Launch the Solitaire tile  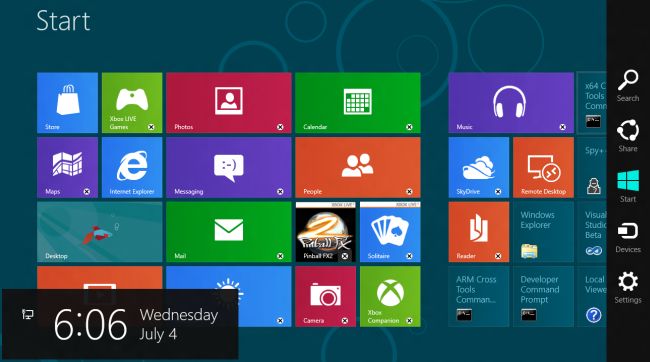[x=390, y=232]
